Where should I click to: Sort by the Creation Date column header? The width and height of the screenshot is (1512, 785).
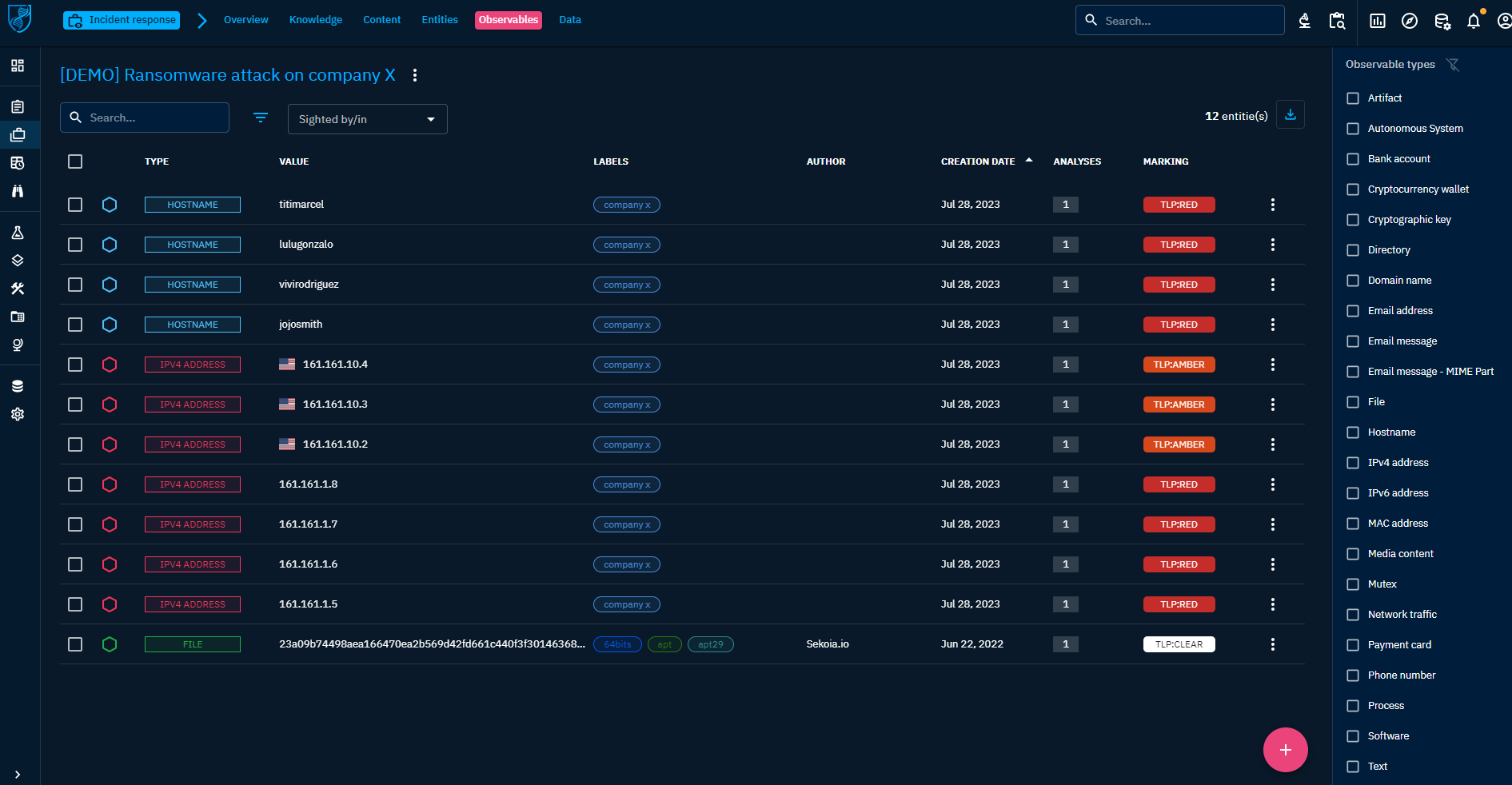(977, 161)
